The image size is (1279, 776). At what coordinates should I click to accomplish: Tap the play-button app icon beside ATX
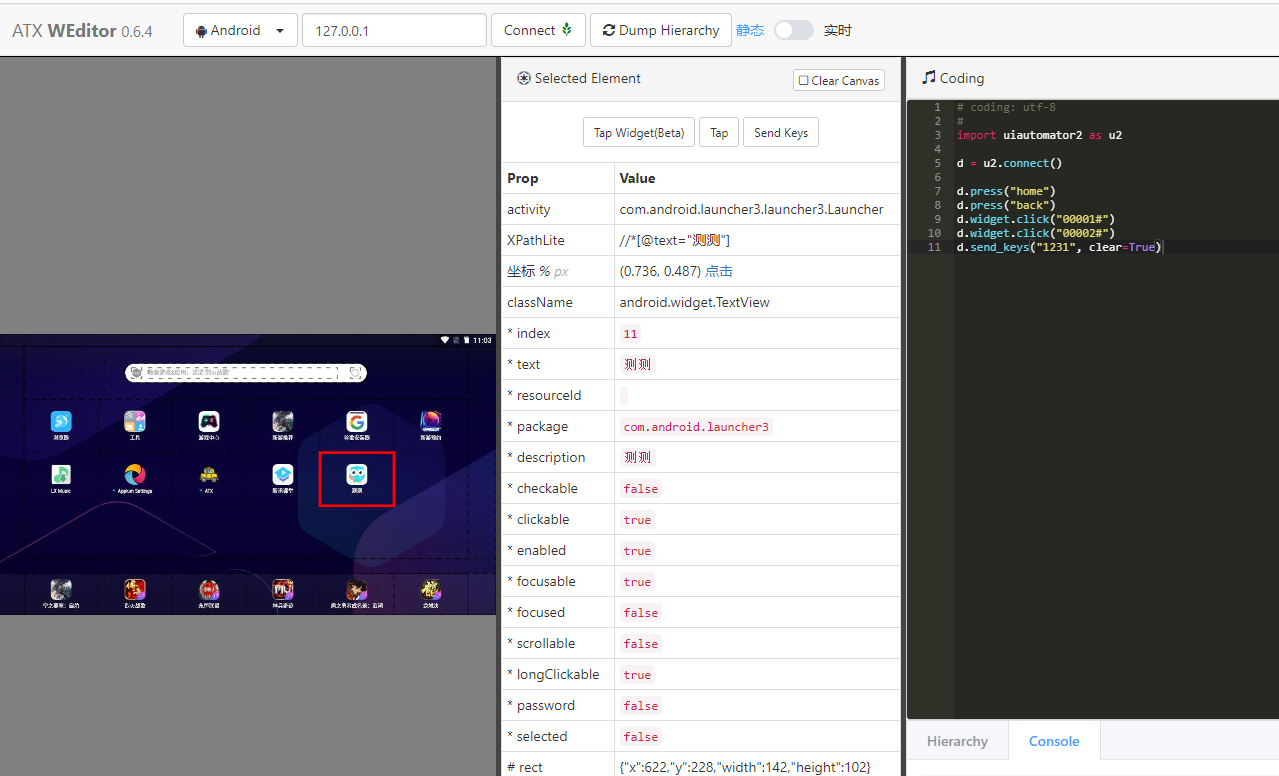tap(283, 474)
